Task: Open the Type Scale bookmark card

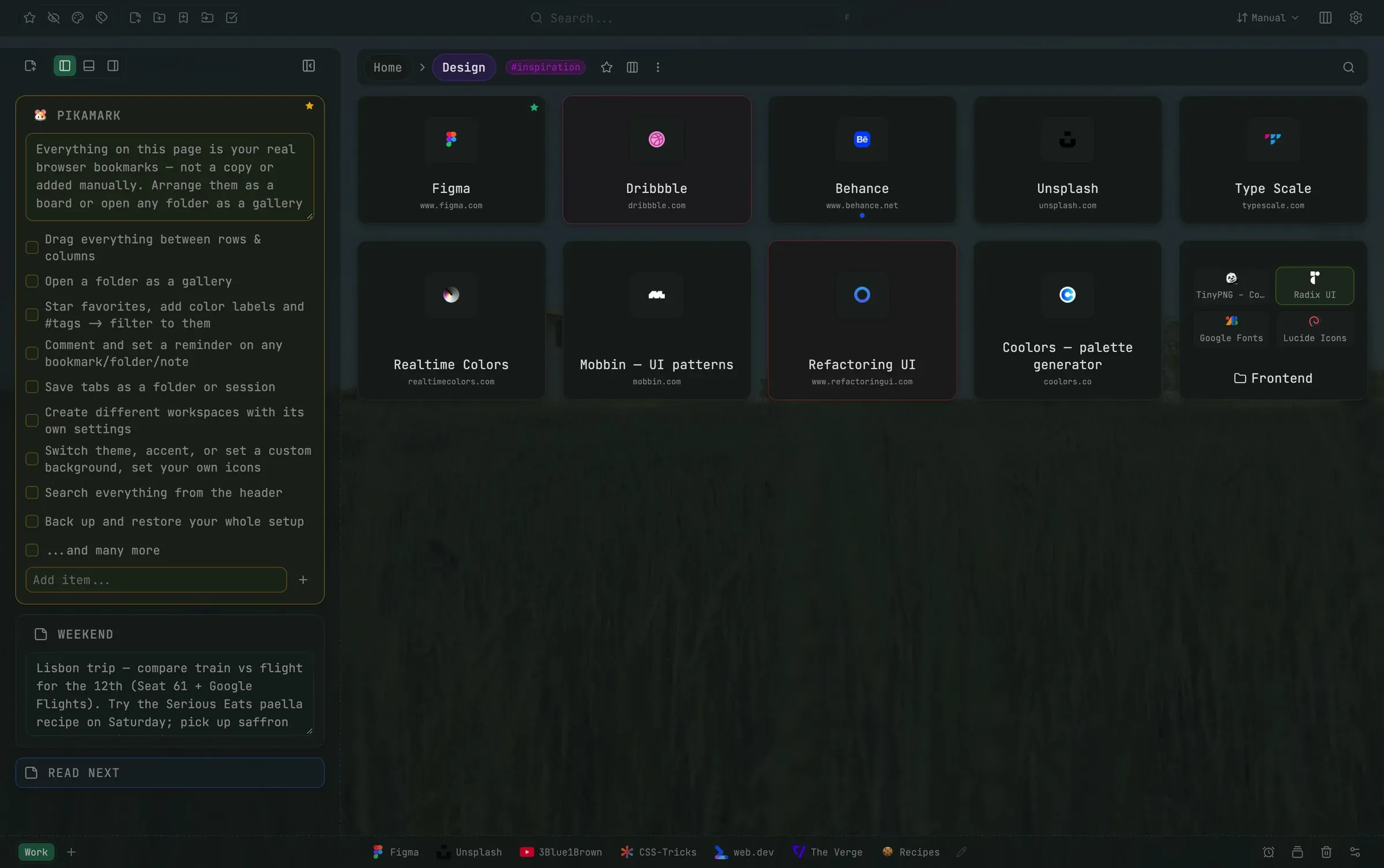Action: coord(1273,160)
